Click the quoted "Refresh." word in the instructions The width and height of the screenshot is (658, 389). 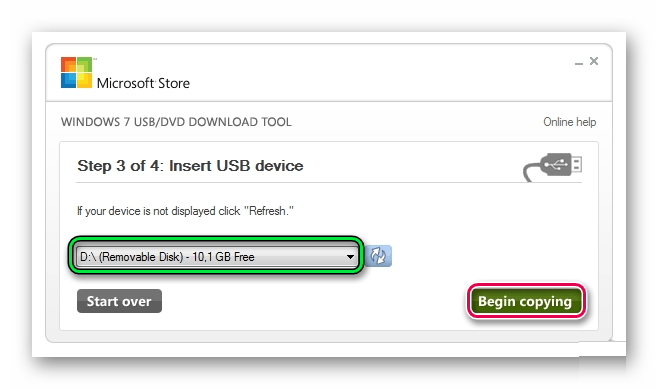269,211
